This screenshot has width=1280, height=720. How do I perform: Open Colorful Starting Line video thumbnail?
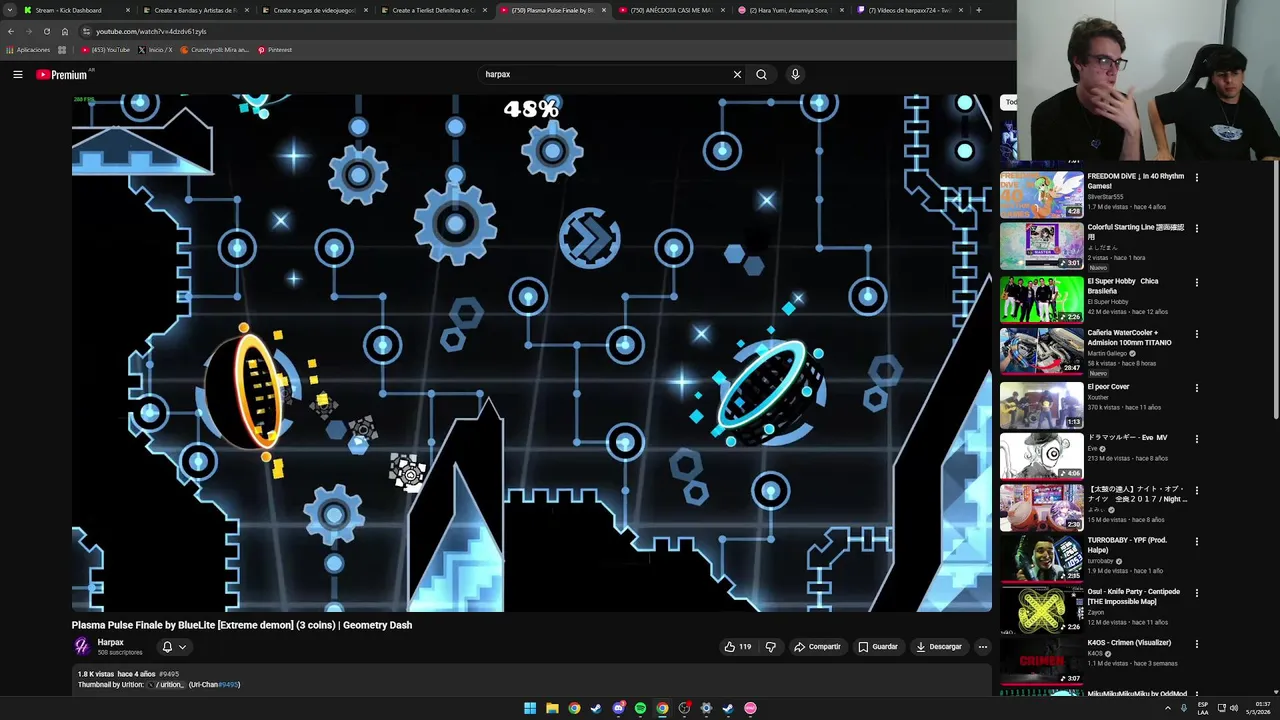[x=1042, y=246]
